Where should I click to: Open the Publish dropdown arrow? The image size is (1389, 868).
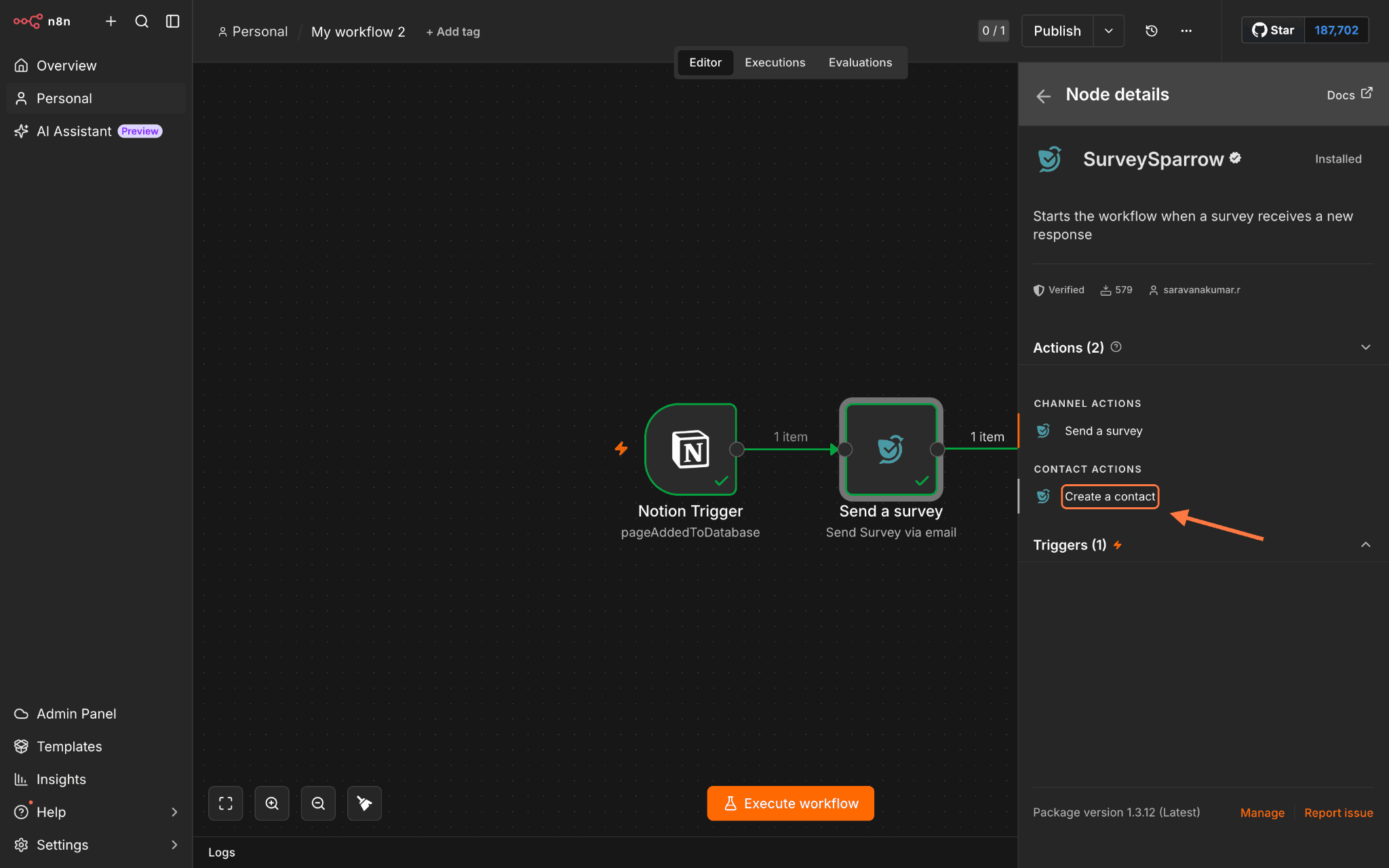[x=1109, y=31]
